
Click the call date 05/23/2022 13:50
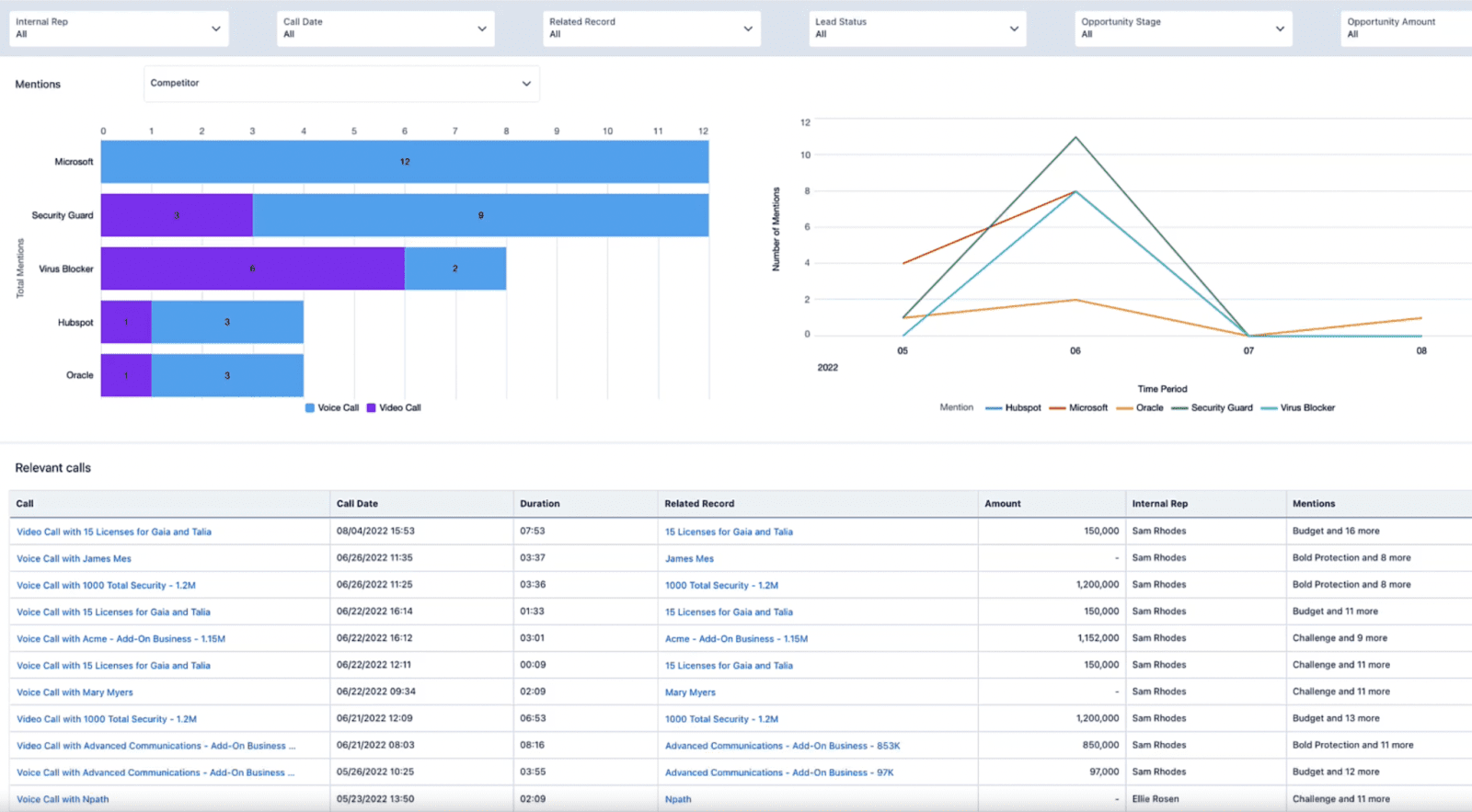tap(375, 798)
